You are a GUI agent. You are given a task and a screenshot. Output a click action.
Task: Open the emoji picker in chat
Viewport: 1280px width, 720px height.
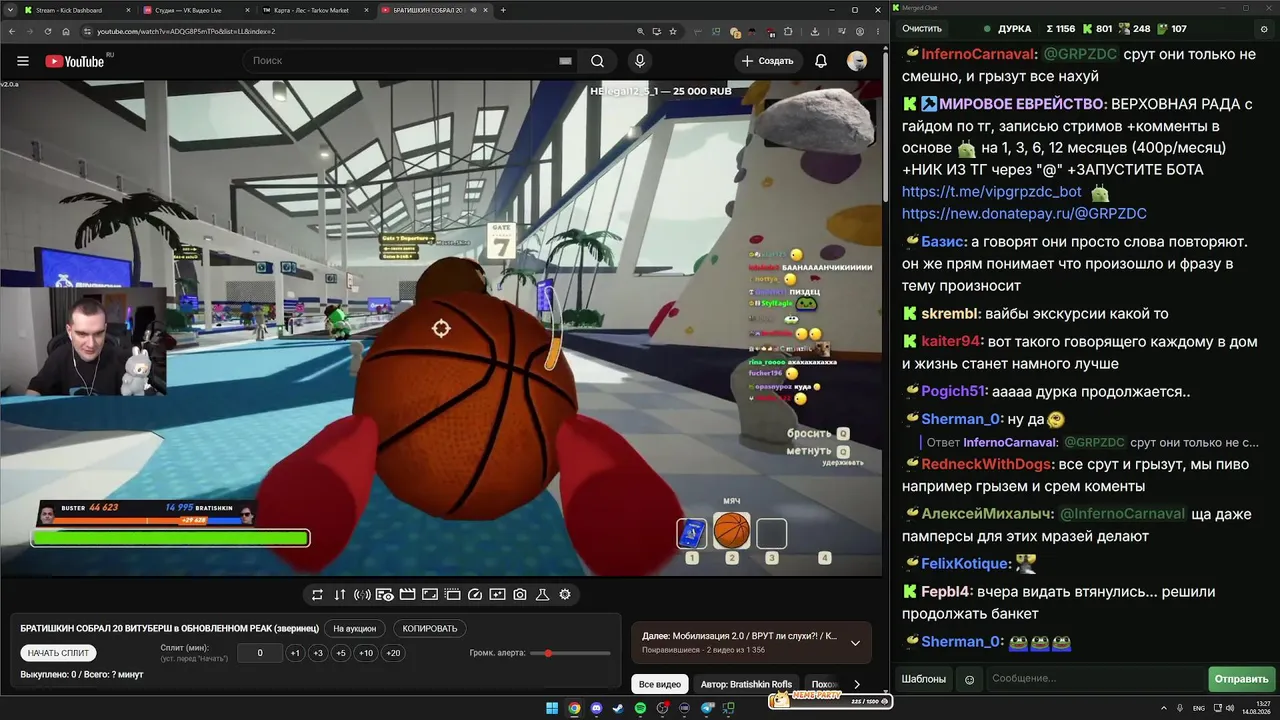pyautogui.click(x=969, y=679)
